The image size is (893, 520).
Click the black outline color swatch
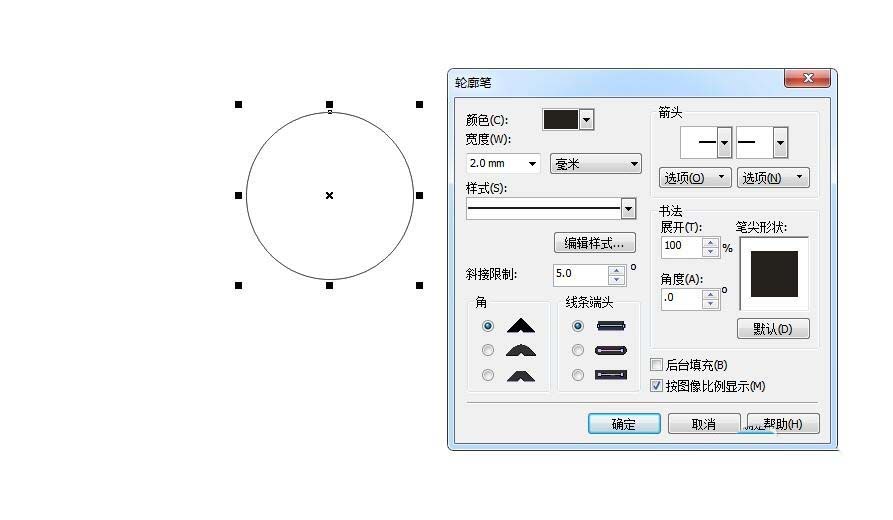[561, 120]
